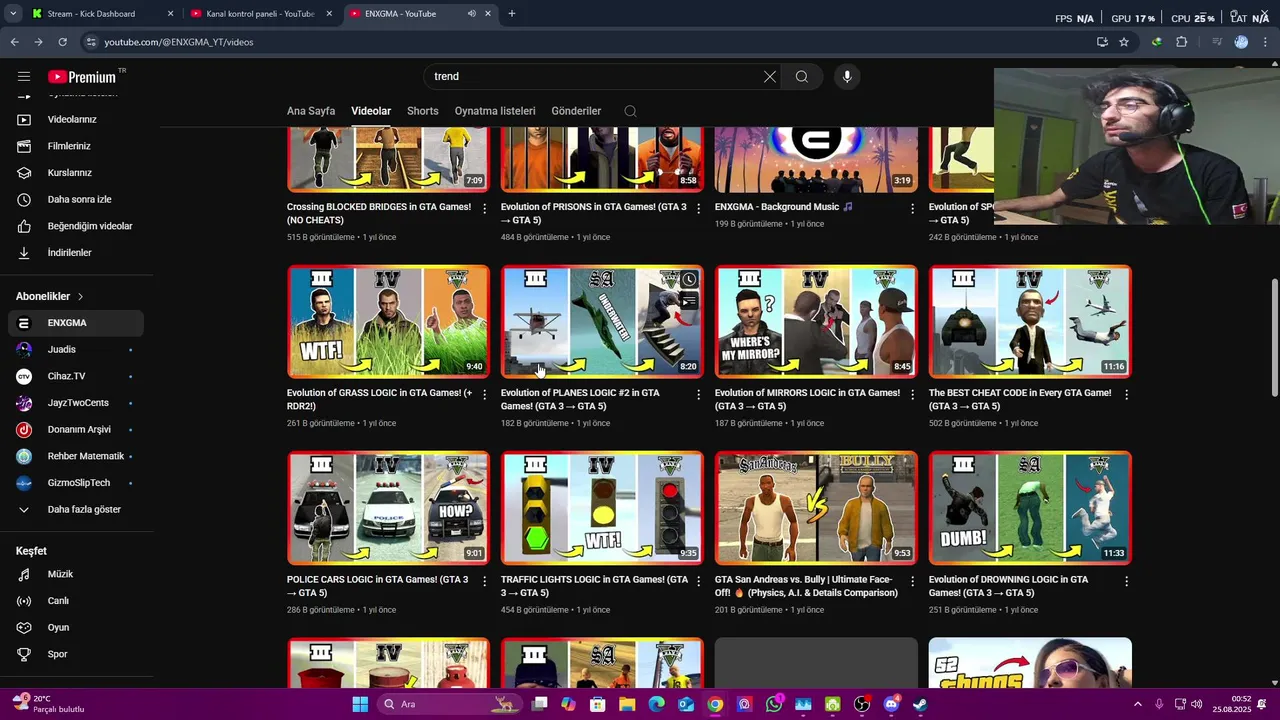Screen dimensions: 1280x720
Task: Add PLANES LOGIC #2 video to Watch later
Action: pos(689,280)
